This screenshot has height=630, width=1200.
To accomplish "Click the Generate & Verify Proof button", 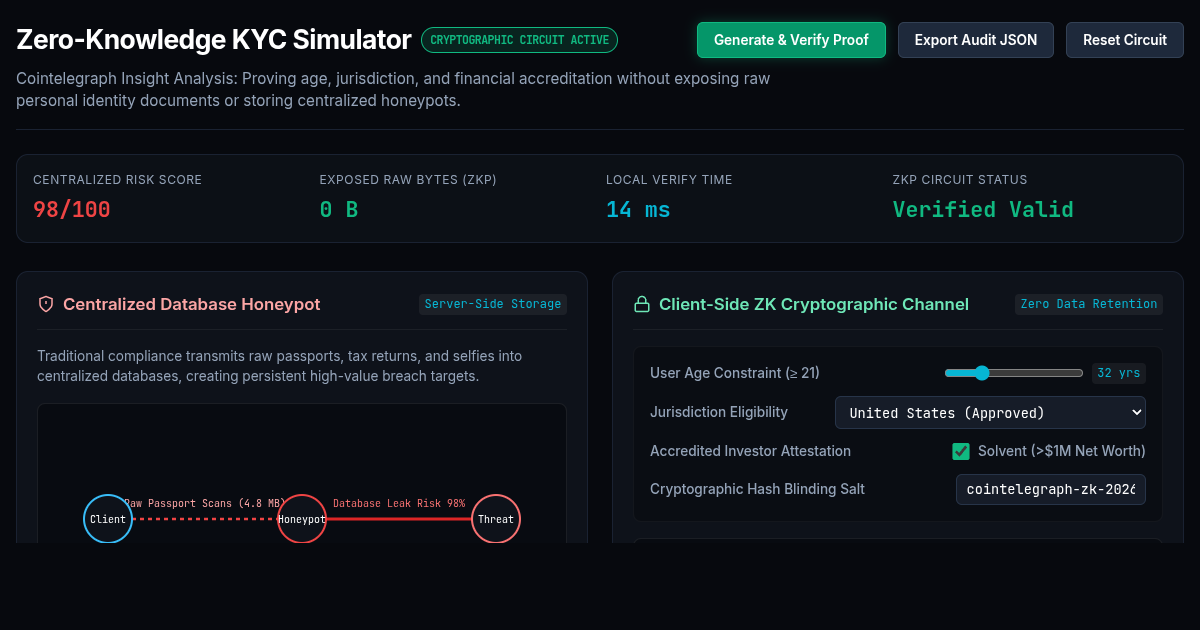I will click(791, 40).
